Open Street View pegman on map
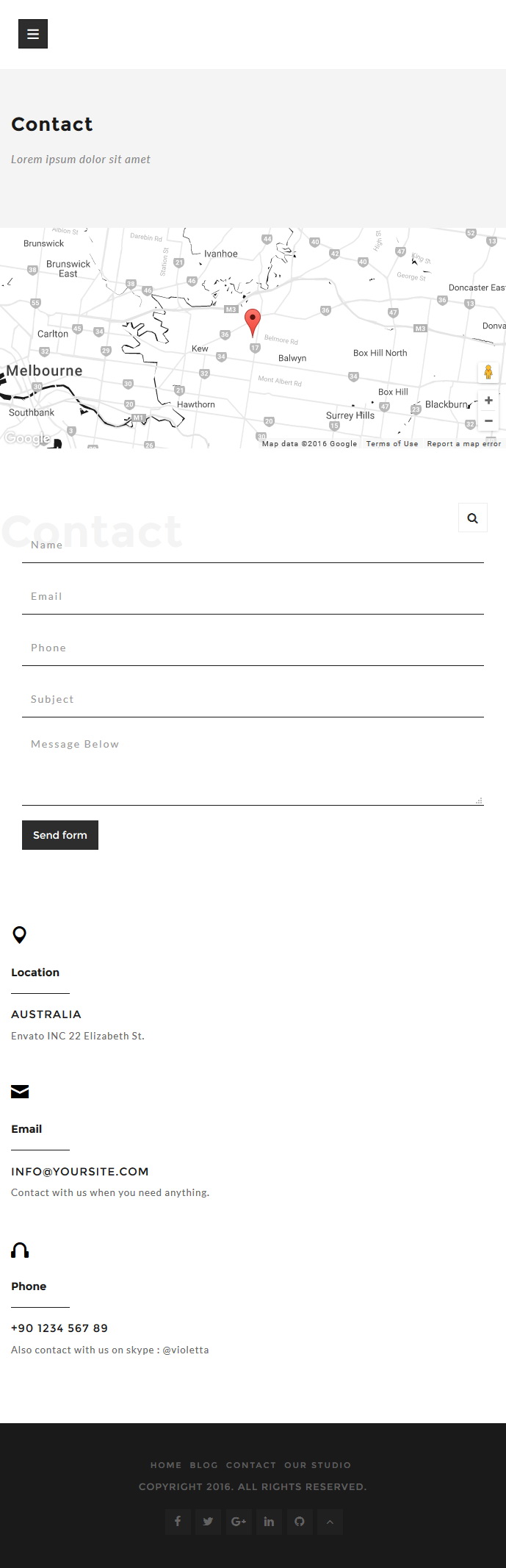The image size is (506, 1568). pyautogui.click(x=488, y=372)
